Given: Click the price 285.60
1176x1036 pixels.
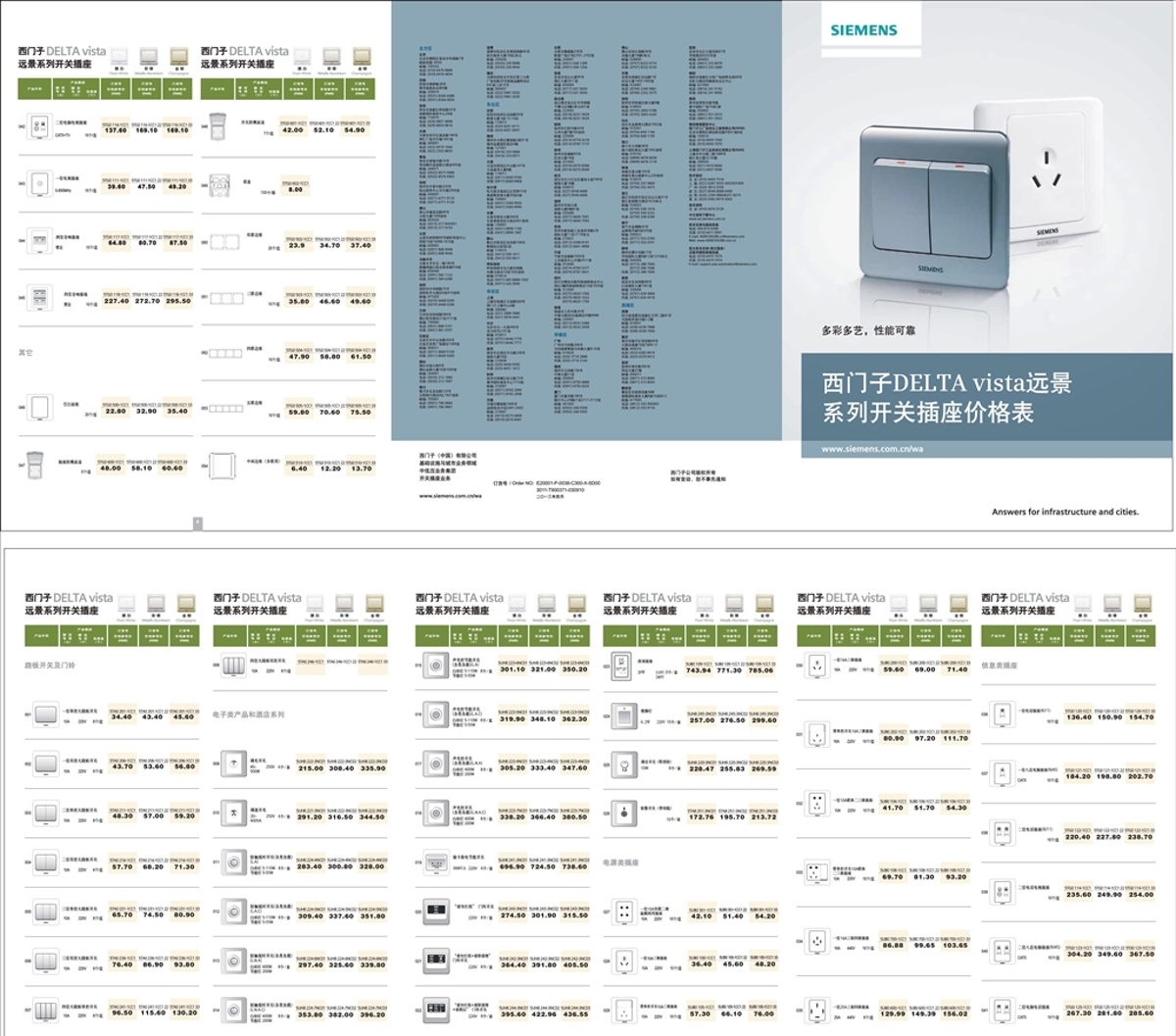Looking at the screenshot, I should coord(1141,1014).
